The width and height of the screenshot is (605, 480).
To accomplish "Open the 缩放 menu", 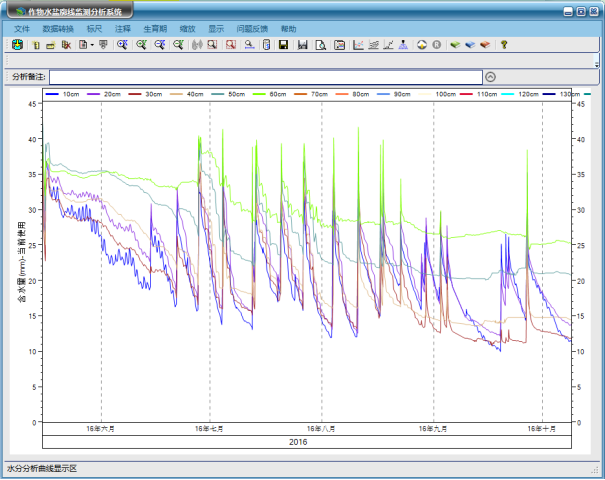I will (x=188, y=29).
